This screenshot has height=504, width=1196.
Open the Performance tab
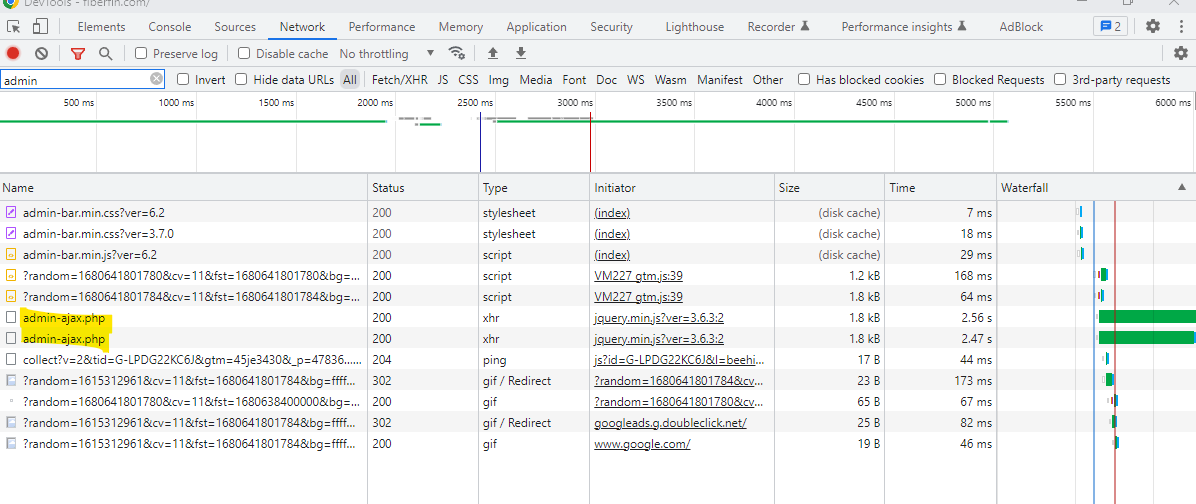(x=382, y=27)
